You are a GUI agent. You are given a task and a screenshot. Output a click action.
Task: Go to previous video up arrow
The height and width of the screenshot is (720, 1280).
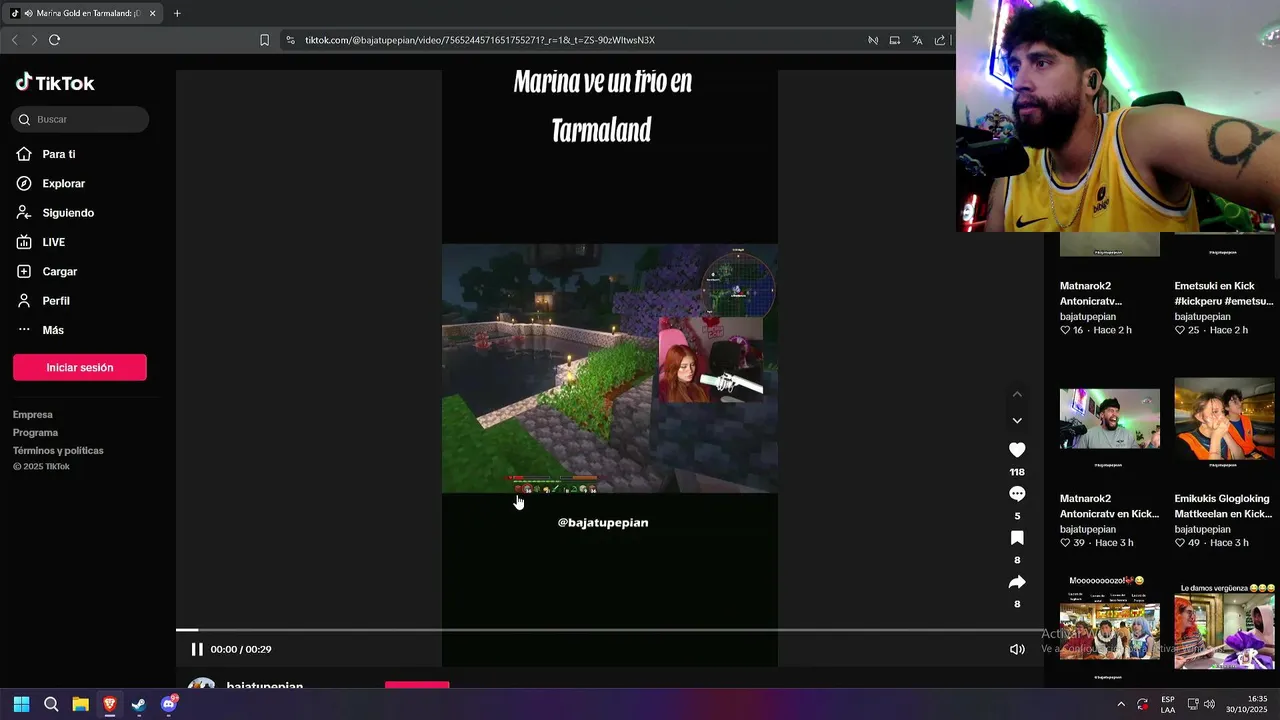[x=1017, y=395]
